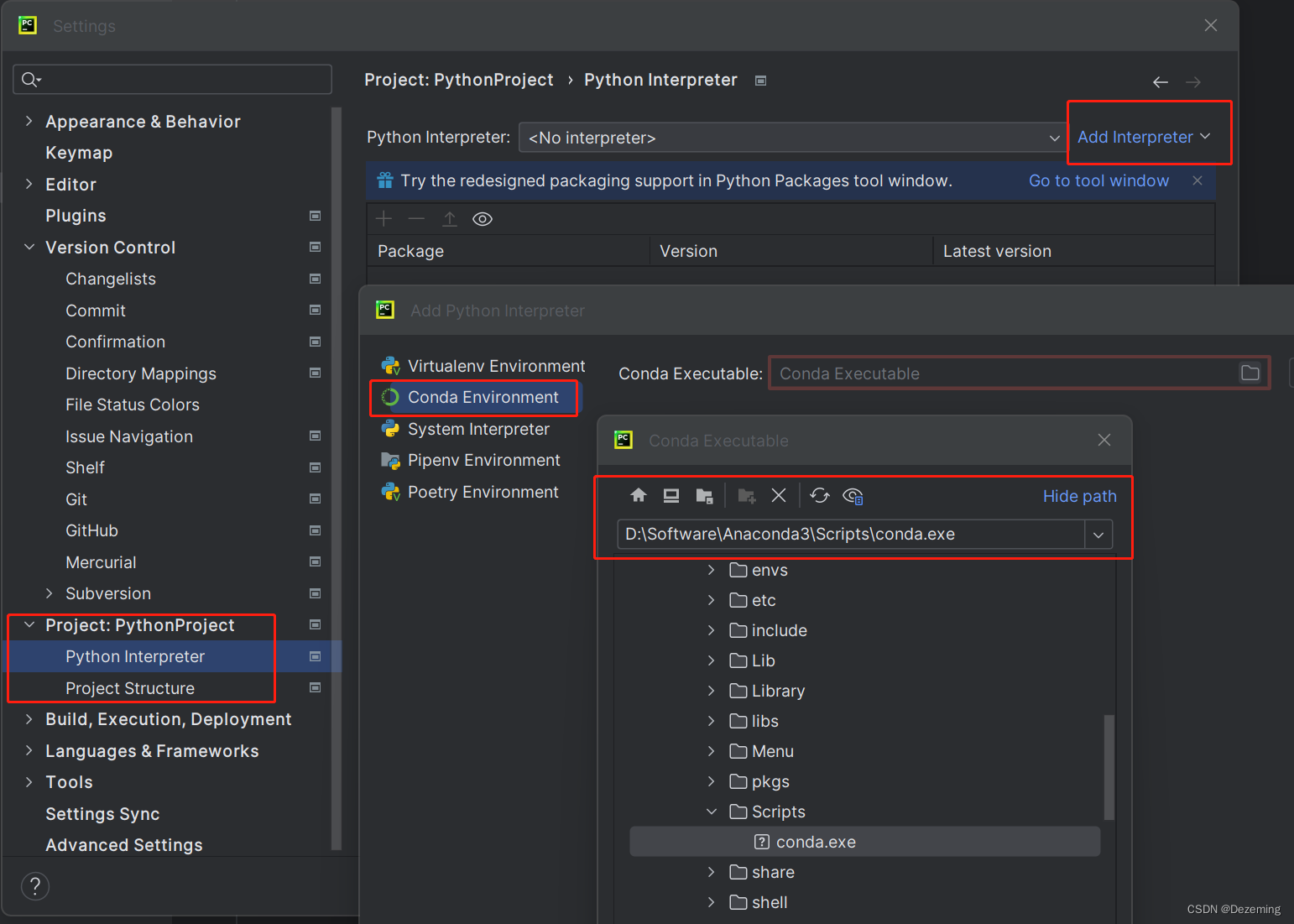Open path history dropdown in file chooser
This screenshot has width=1294, height=924.
(1098, 535)
